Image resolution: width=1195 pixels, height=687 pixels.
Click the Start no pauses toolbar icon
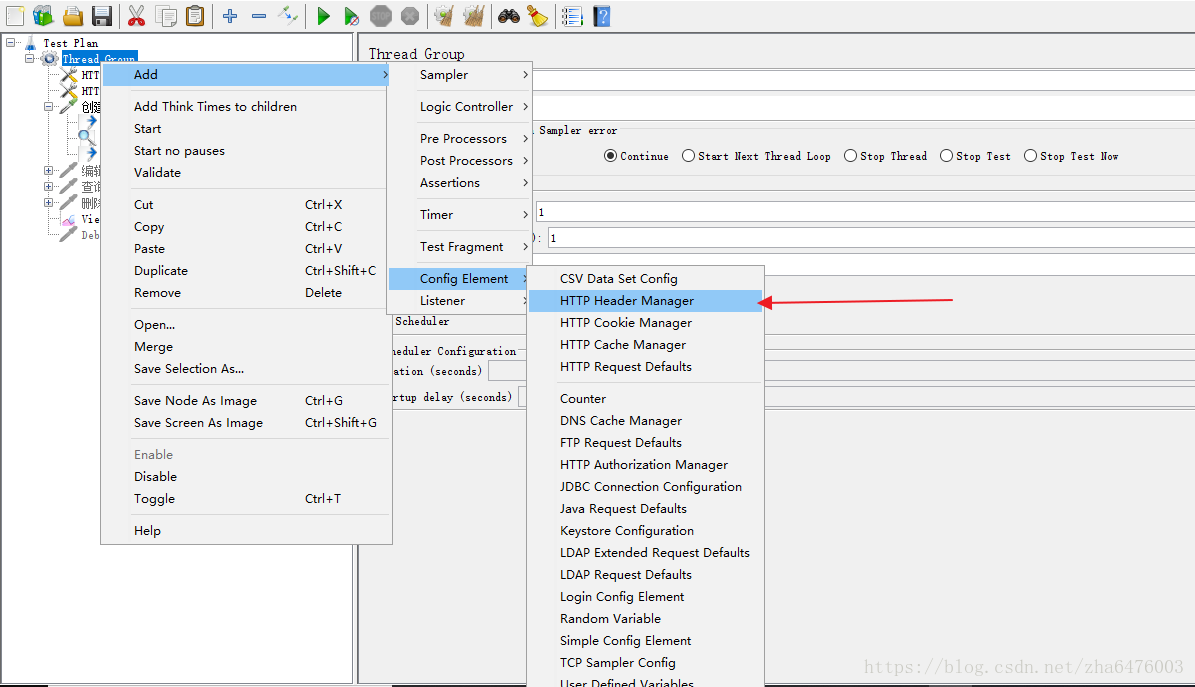pyautogui.click(x=351, y=15)
